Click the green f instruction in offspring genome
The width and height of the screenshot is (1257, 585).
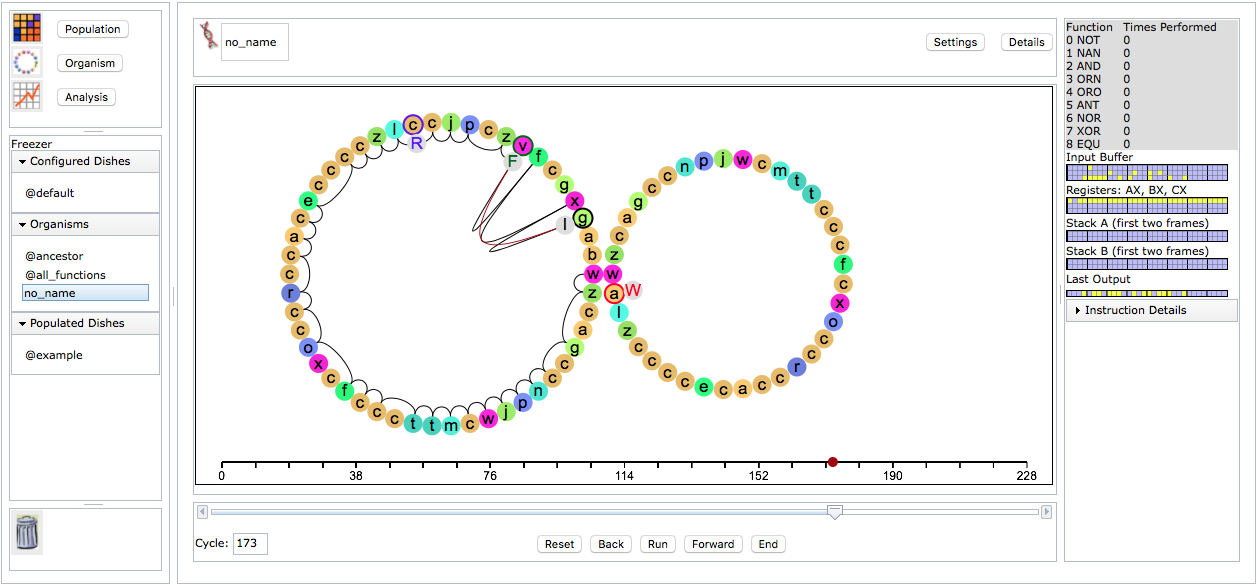(844, 264)
